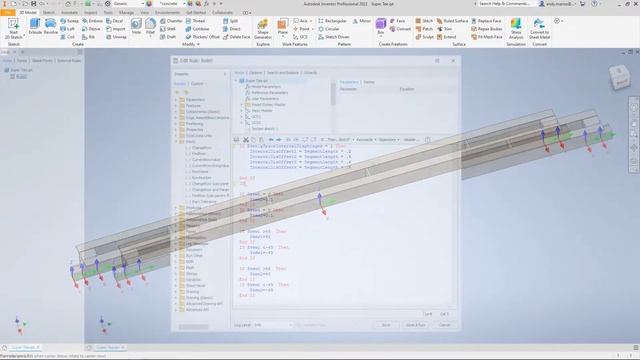The image size is (640, 360).
Task: Select Super Tee.ipt in the browser tree
Action: coord(19,70)
